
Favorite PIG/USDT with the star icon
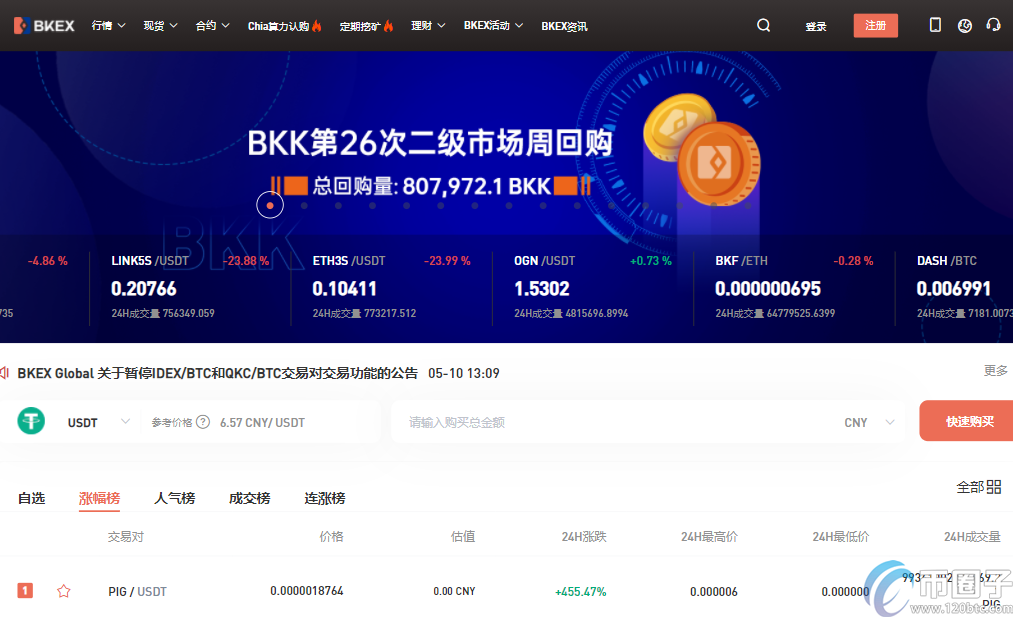(64, 591)
